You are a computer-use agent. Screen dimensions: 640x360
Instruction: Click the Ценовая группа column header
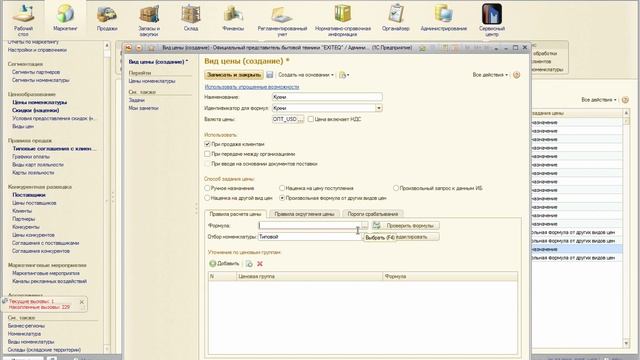pyautogui.click(x=309, y=276)
